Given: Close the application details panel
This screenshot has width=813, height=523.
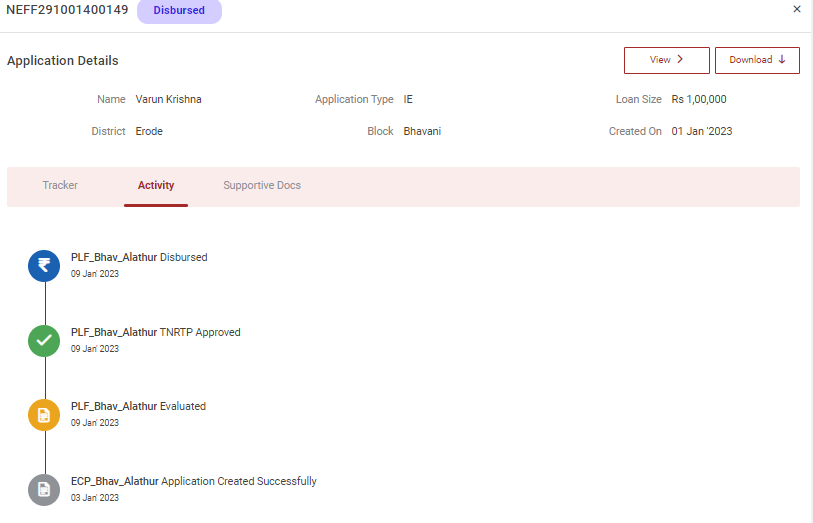Looking at the screenshot, I should [x=796, y=9].
